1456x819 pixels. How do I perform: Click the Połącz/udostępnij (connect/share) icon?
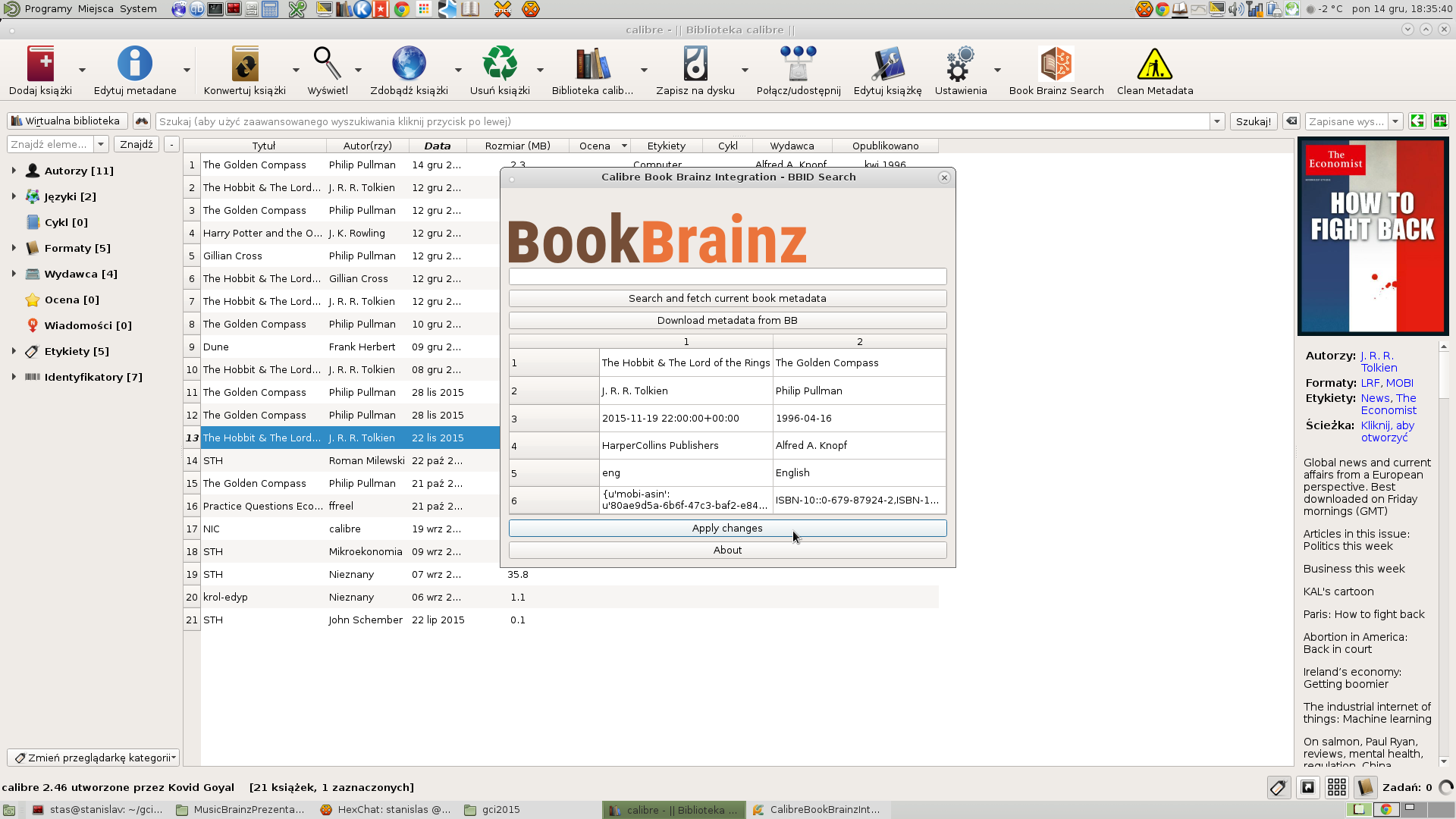tap(798, 64)
